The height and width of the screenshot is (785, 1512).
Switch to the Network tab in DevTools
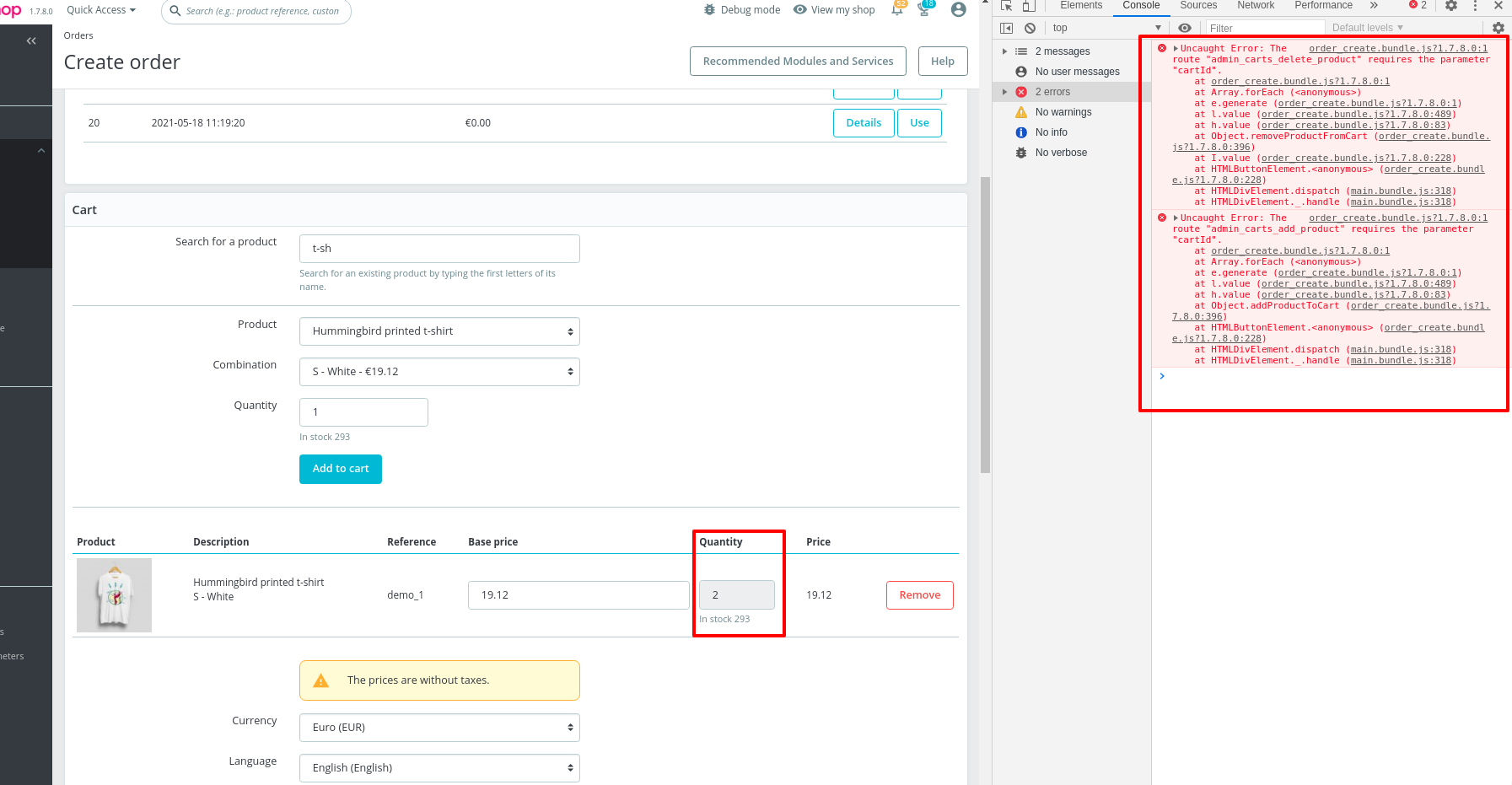coord(1256,5)
